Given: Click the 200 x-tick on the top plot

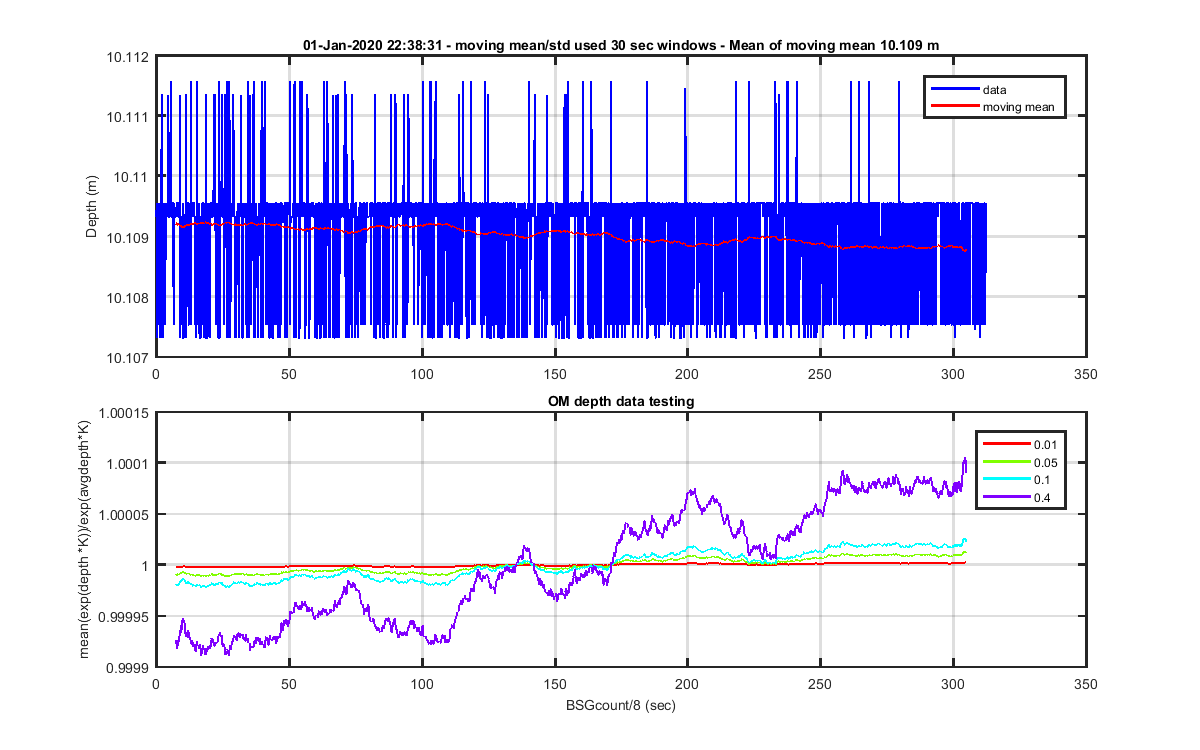Looking at the screenshot, I should coord(687,374).
